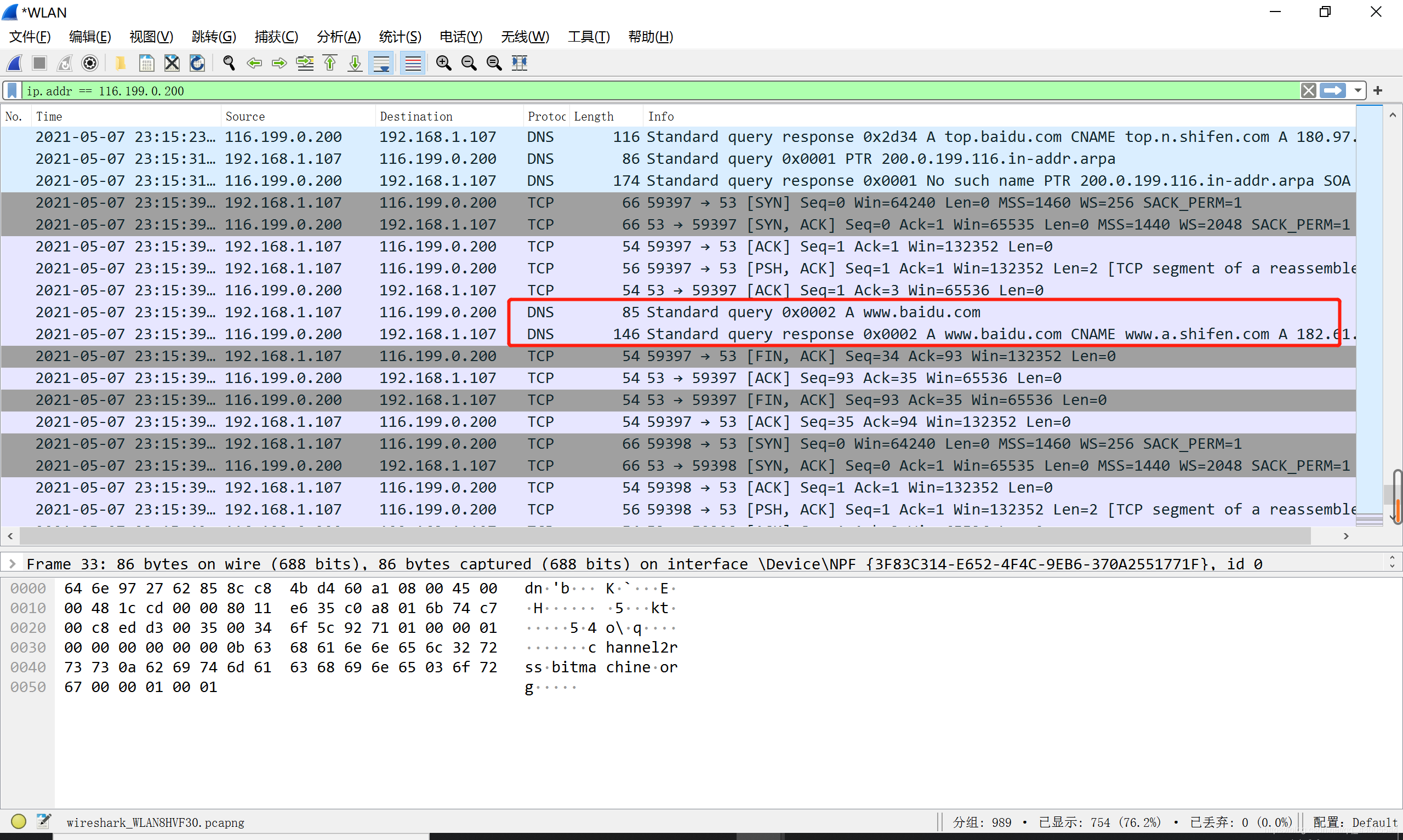Open the 无线(W) menu
The width and height of the screenshot is (1403, 840).
pos(524,37)
